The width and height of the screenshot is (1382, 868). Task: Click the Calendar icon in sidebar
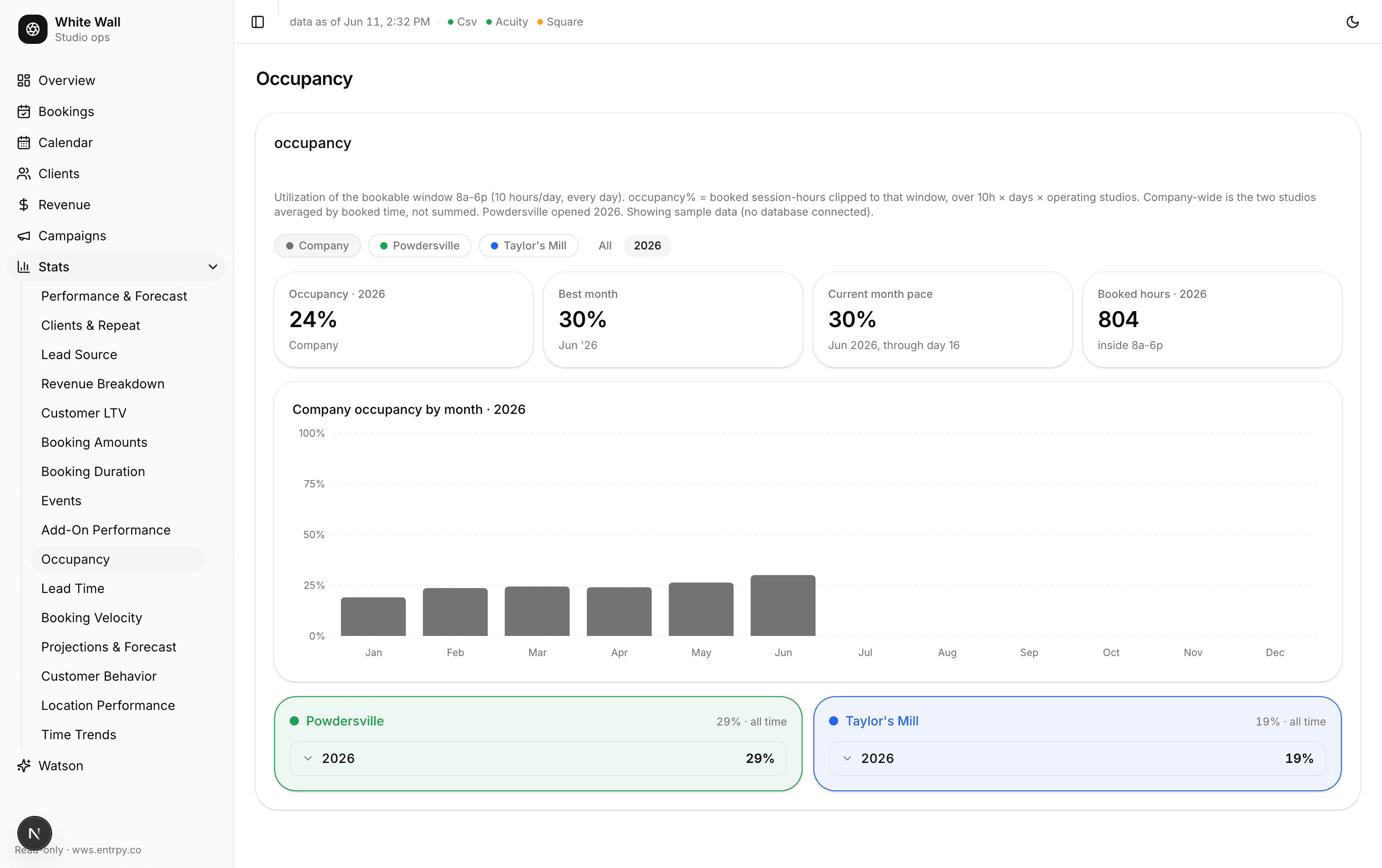(x=23, y=142)
